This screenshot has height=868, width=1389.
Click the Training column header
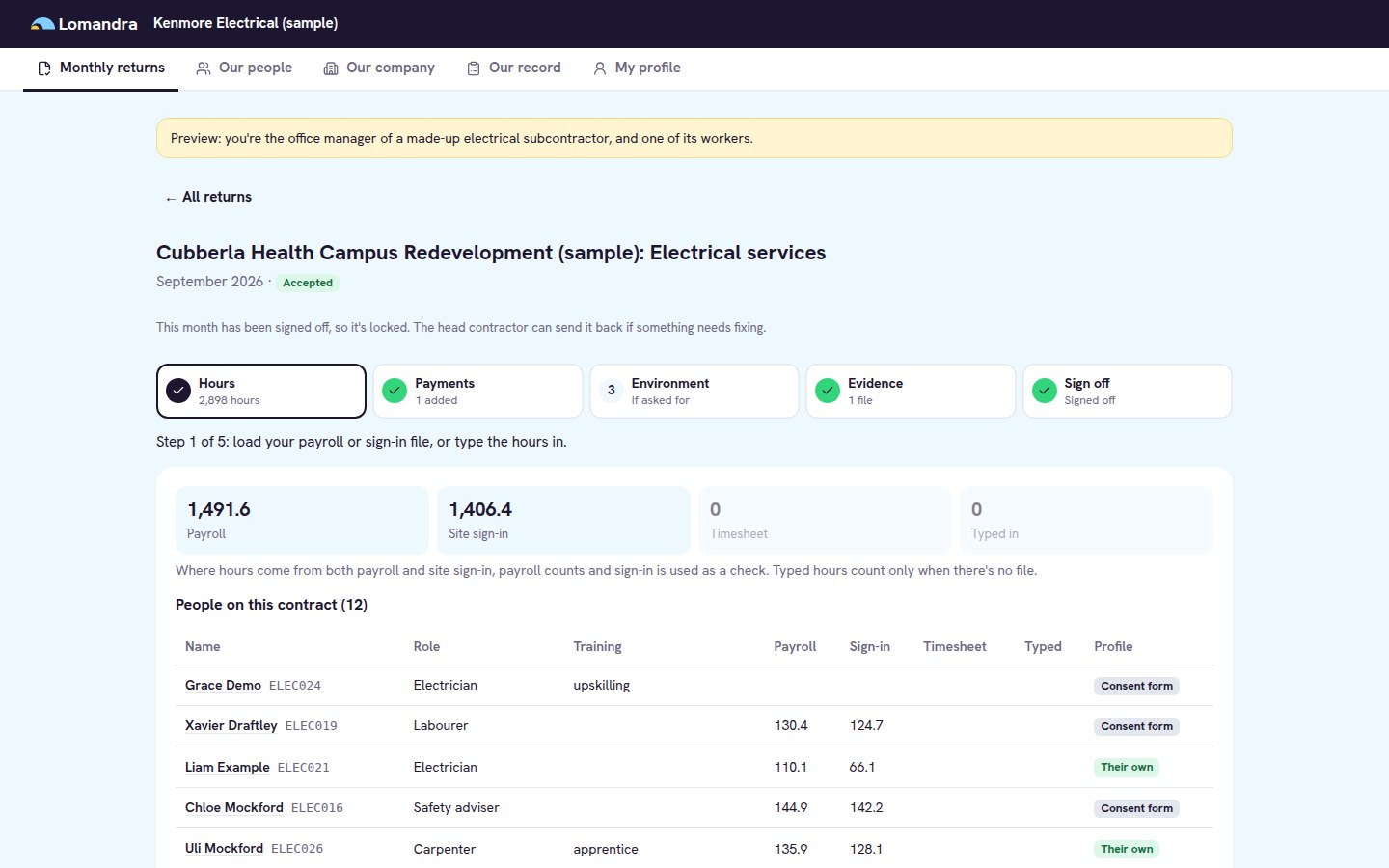click(x=597, y=647)
